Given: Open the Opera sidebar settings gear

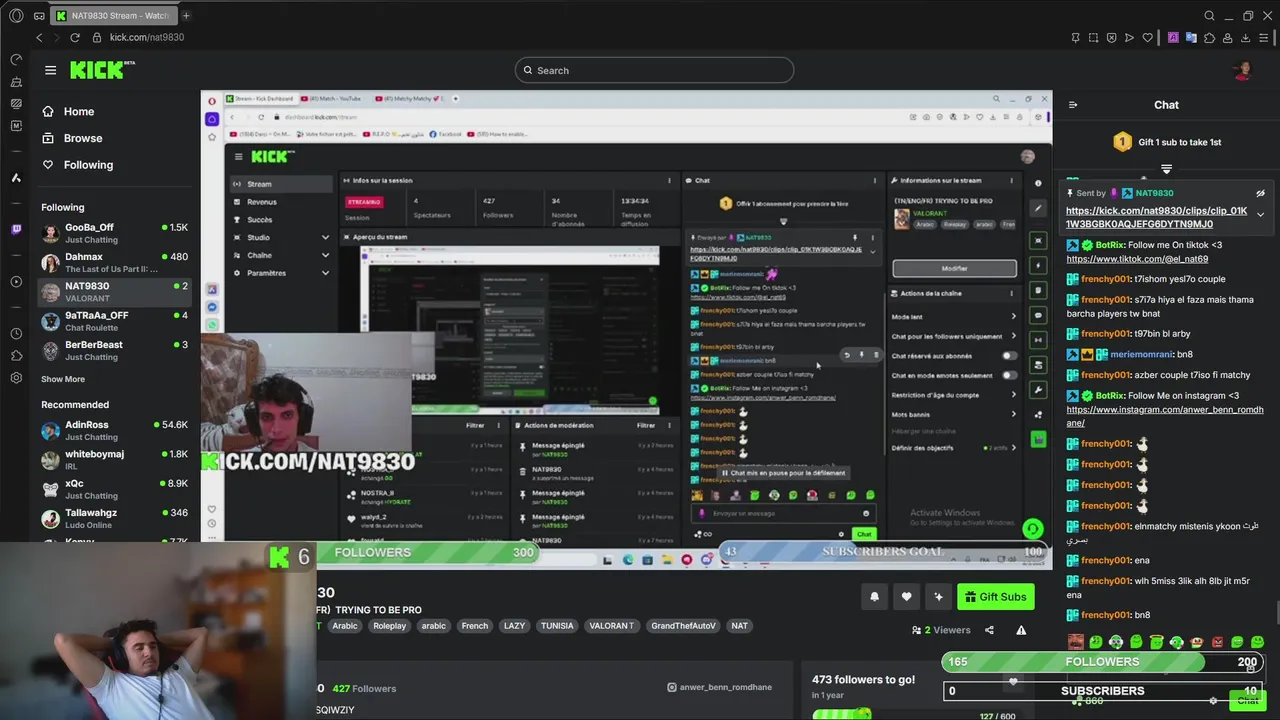Looking at the screenshot, I should (15, 378).
